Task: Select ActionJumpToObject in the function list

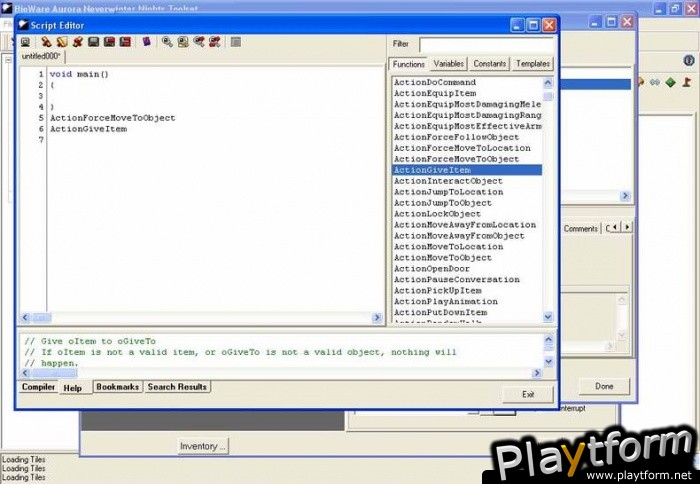Action: click(x=467, y=203)
